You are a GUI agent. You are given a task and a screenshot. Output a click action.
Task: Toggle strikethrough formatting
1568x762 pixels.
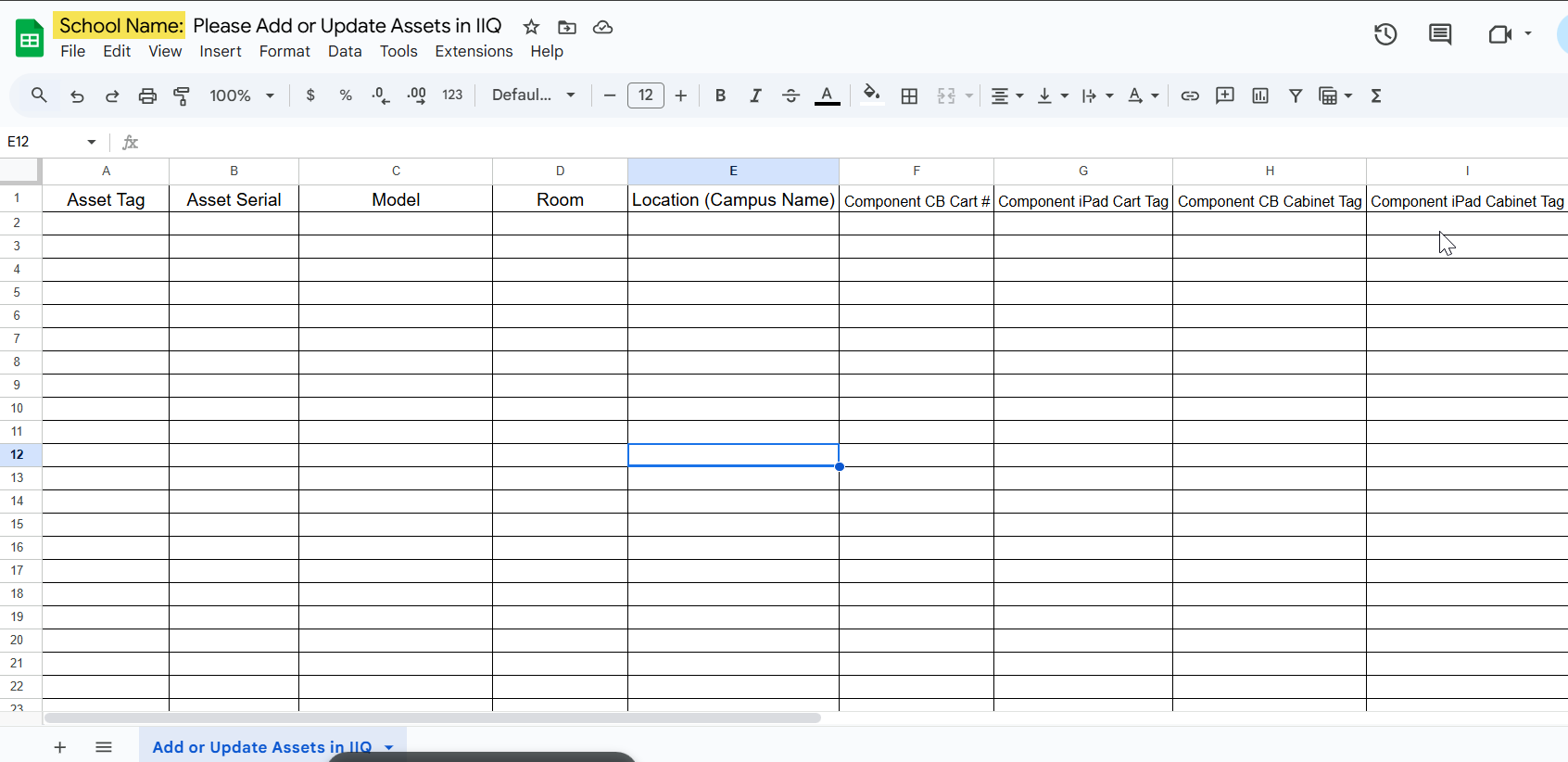(790, 95)
